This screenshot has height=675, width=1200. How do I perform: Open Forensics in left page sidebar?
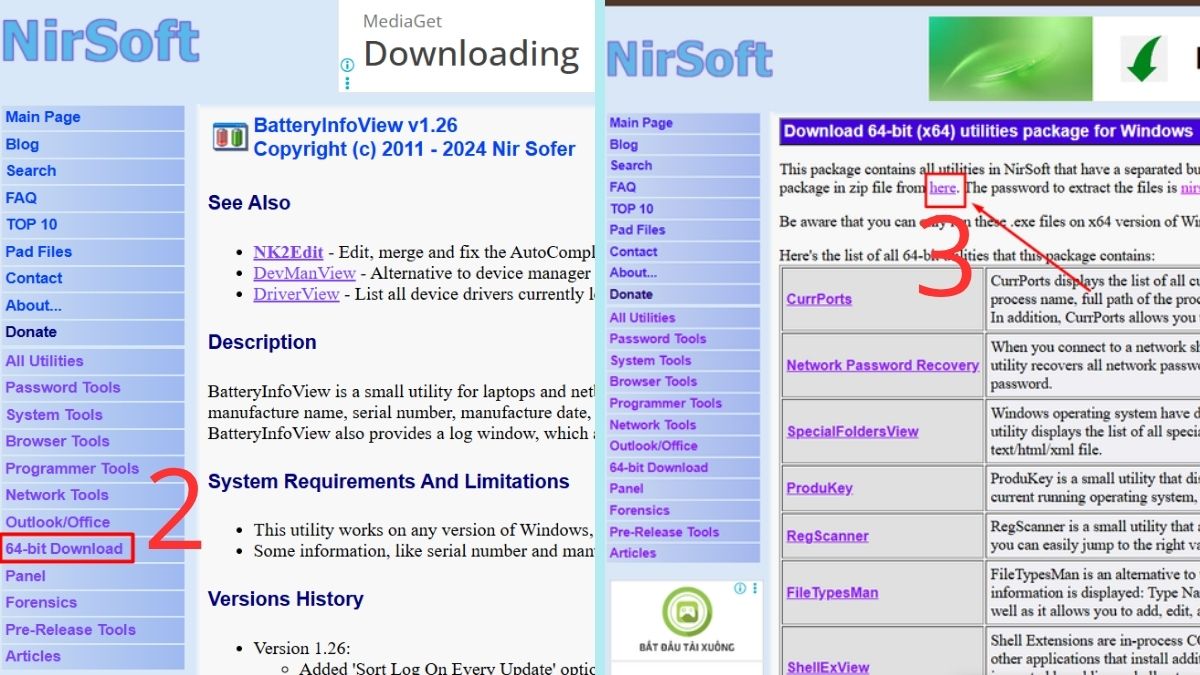[41, 603]
